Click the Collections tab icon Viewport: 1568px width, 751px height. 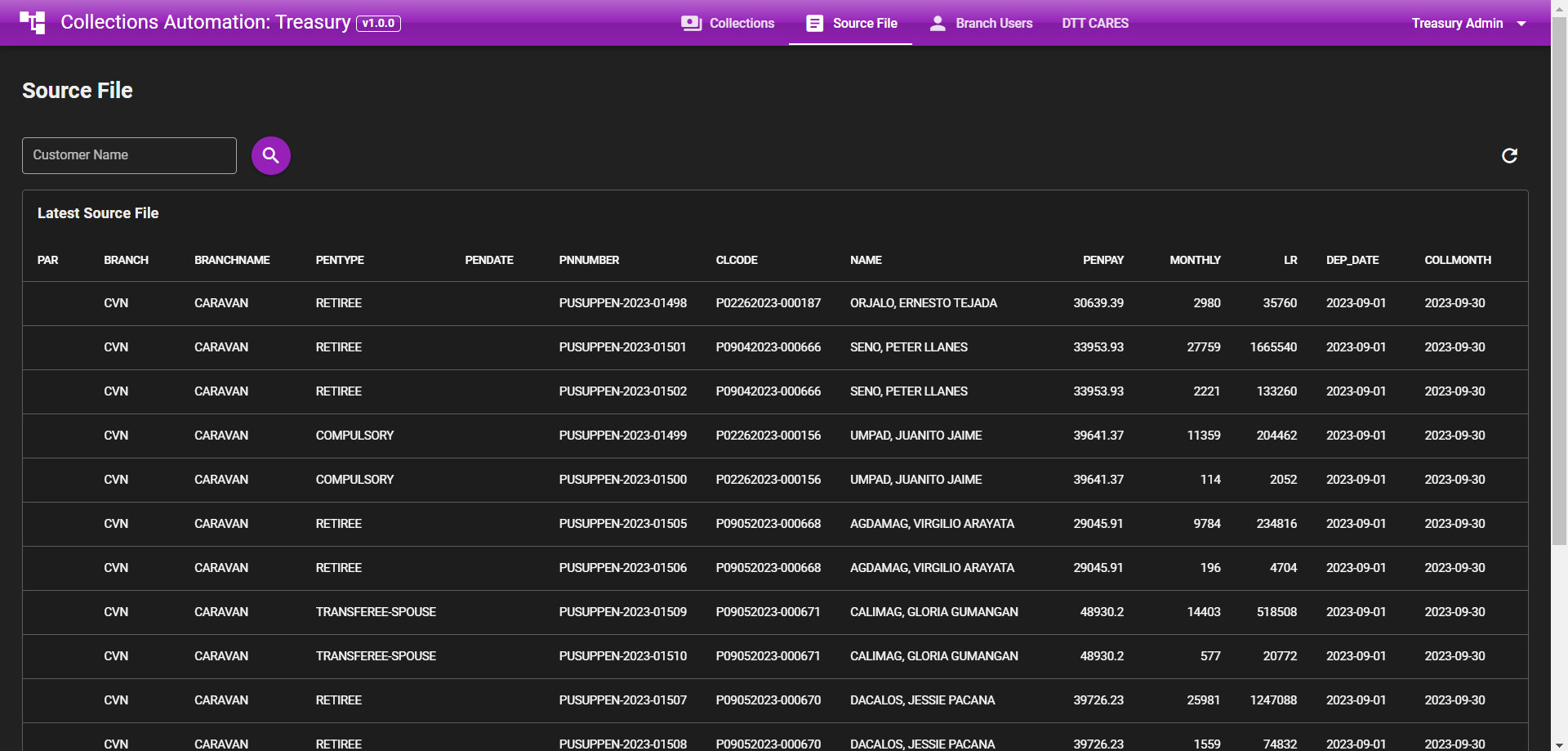point(692,23)
